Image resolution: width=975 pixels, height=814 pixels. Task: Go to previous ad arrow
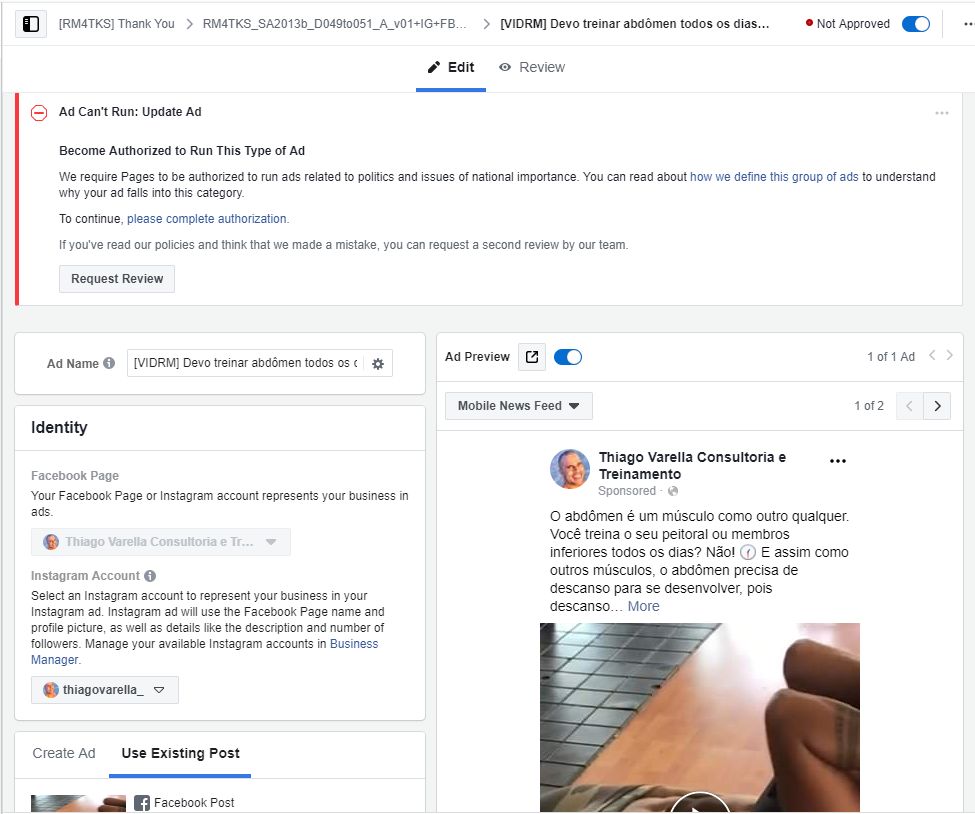tap(932, 355)
